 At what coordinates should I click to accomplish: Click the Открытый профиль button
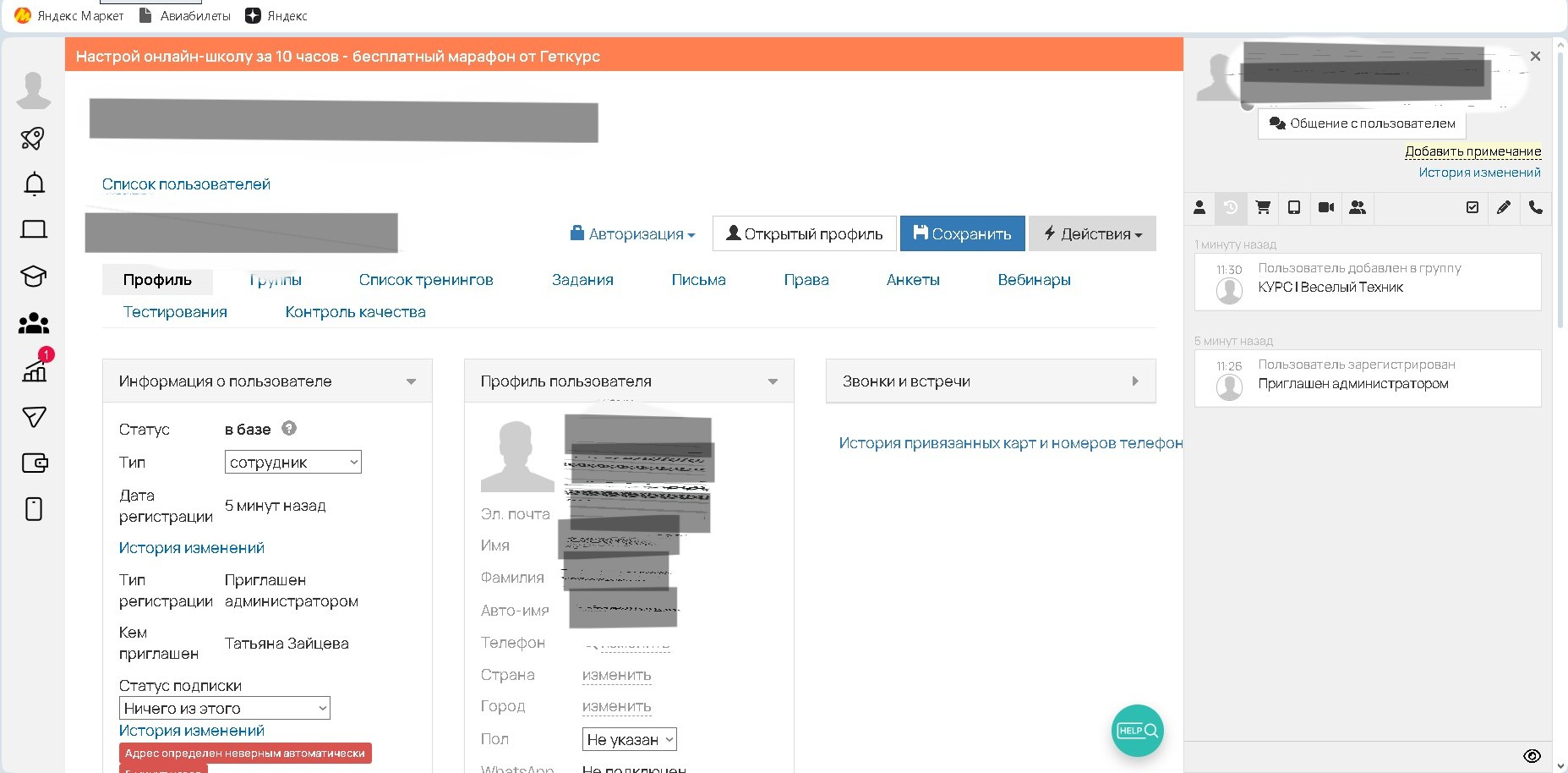coord(805,233)
